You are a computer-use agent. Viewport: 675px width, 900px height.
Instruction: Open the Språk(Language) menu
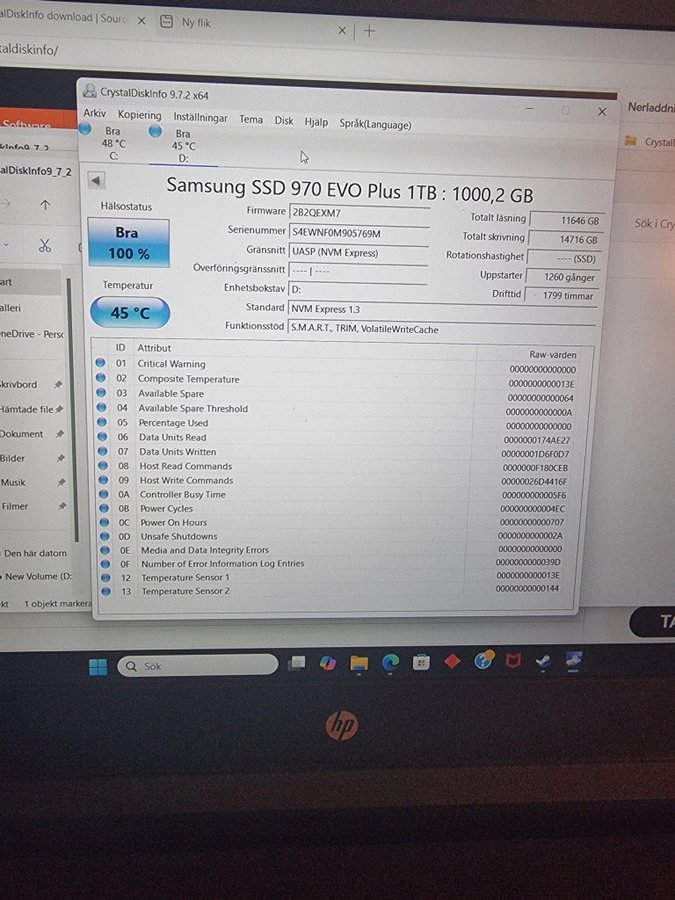pos(375,124)
